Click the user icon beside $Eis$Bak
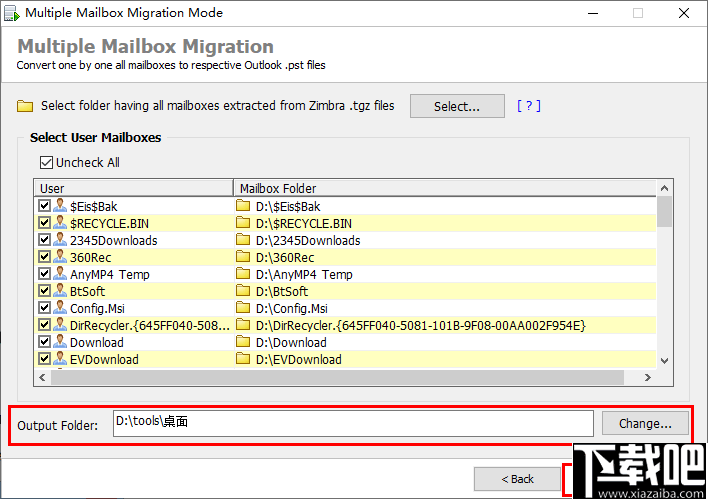This screenshot has height=499, width=708. click(x=60, y=205)
